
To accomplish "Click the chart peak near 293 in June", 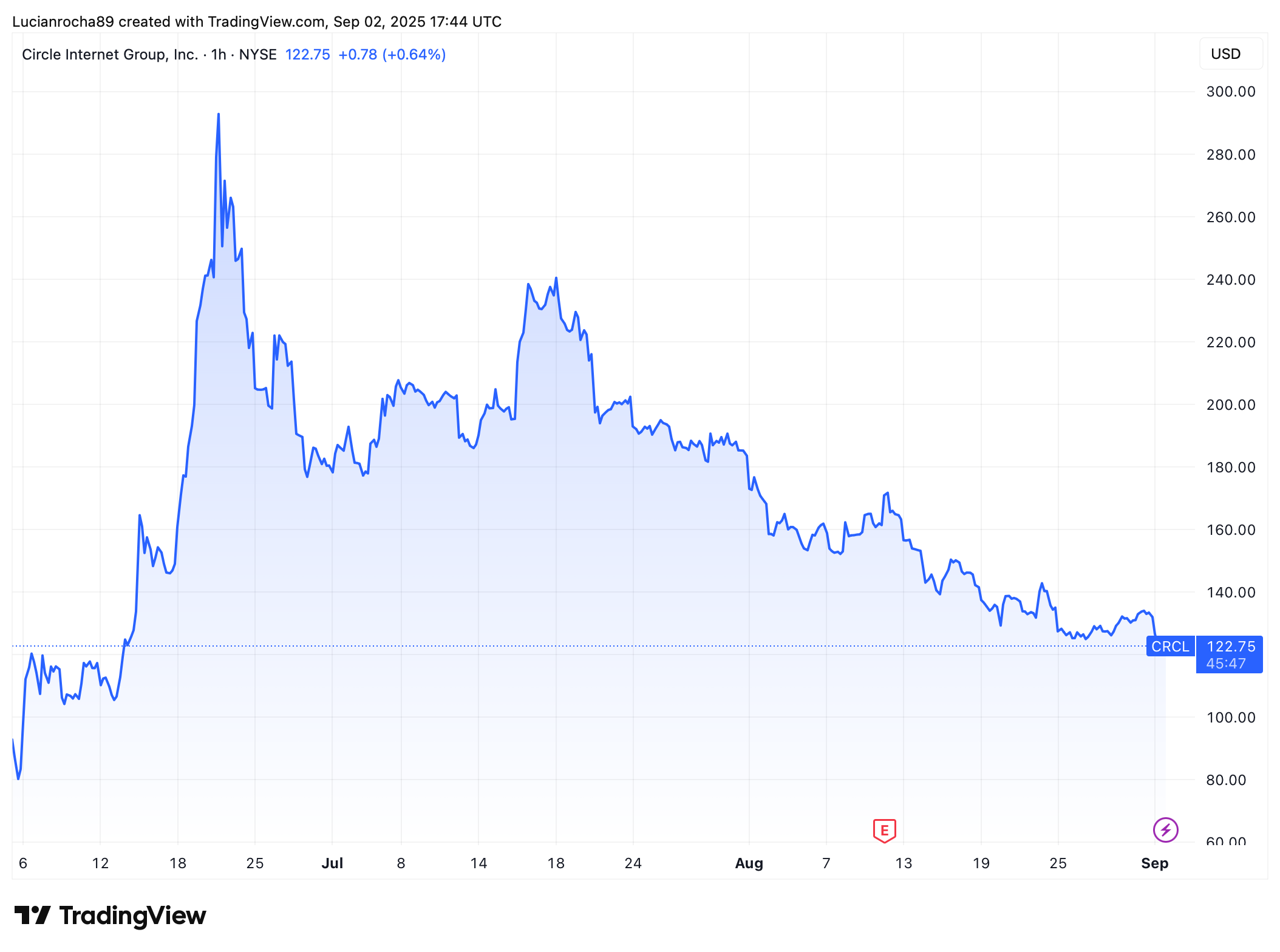I will point(219,114).
